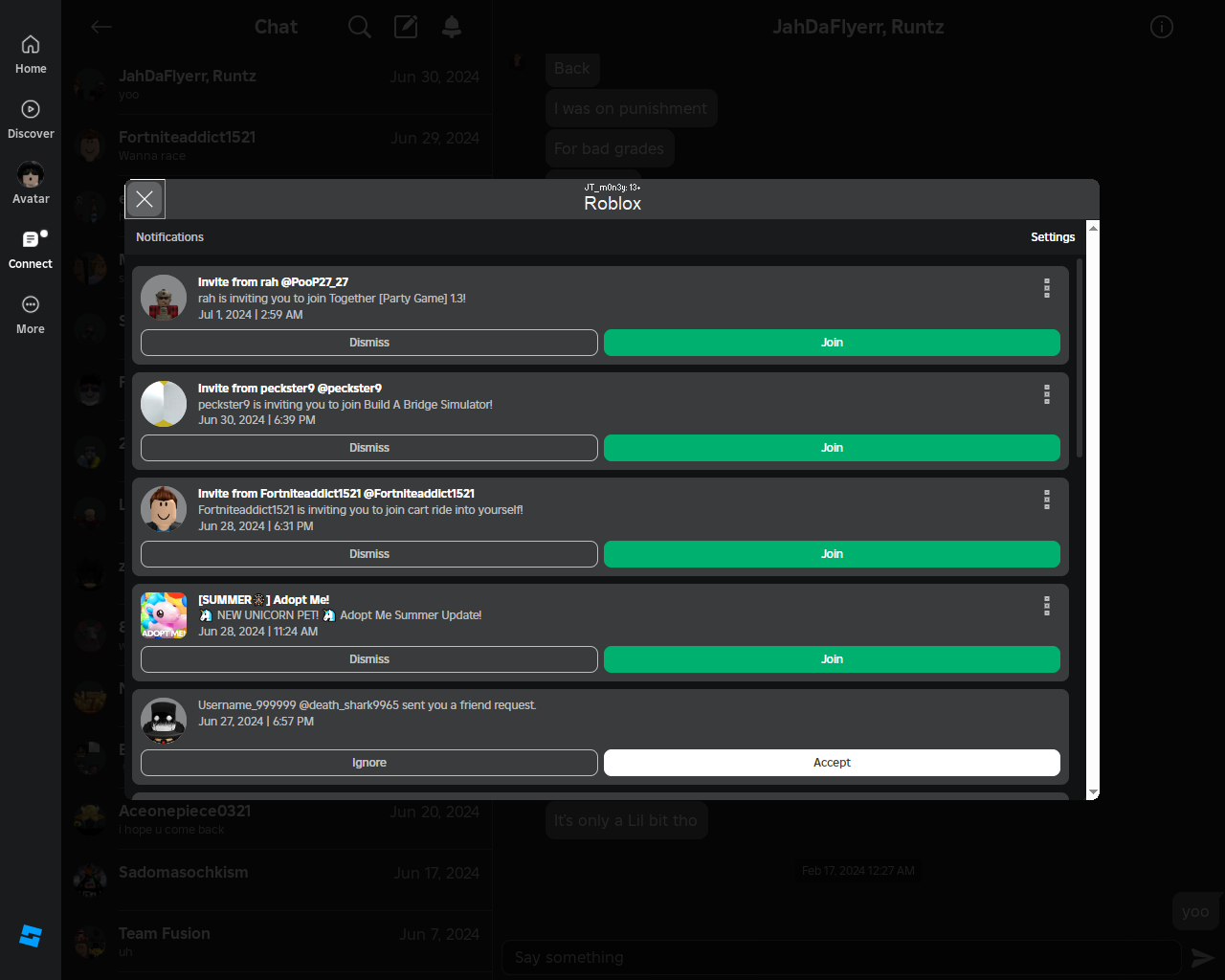Viewport: 1225px width, 980px height.
Task: Join Fortniteaddict1521's cart ride game
Action: [x=832, y=554]
